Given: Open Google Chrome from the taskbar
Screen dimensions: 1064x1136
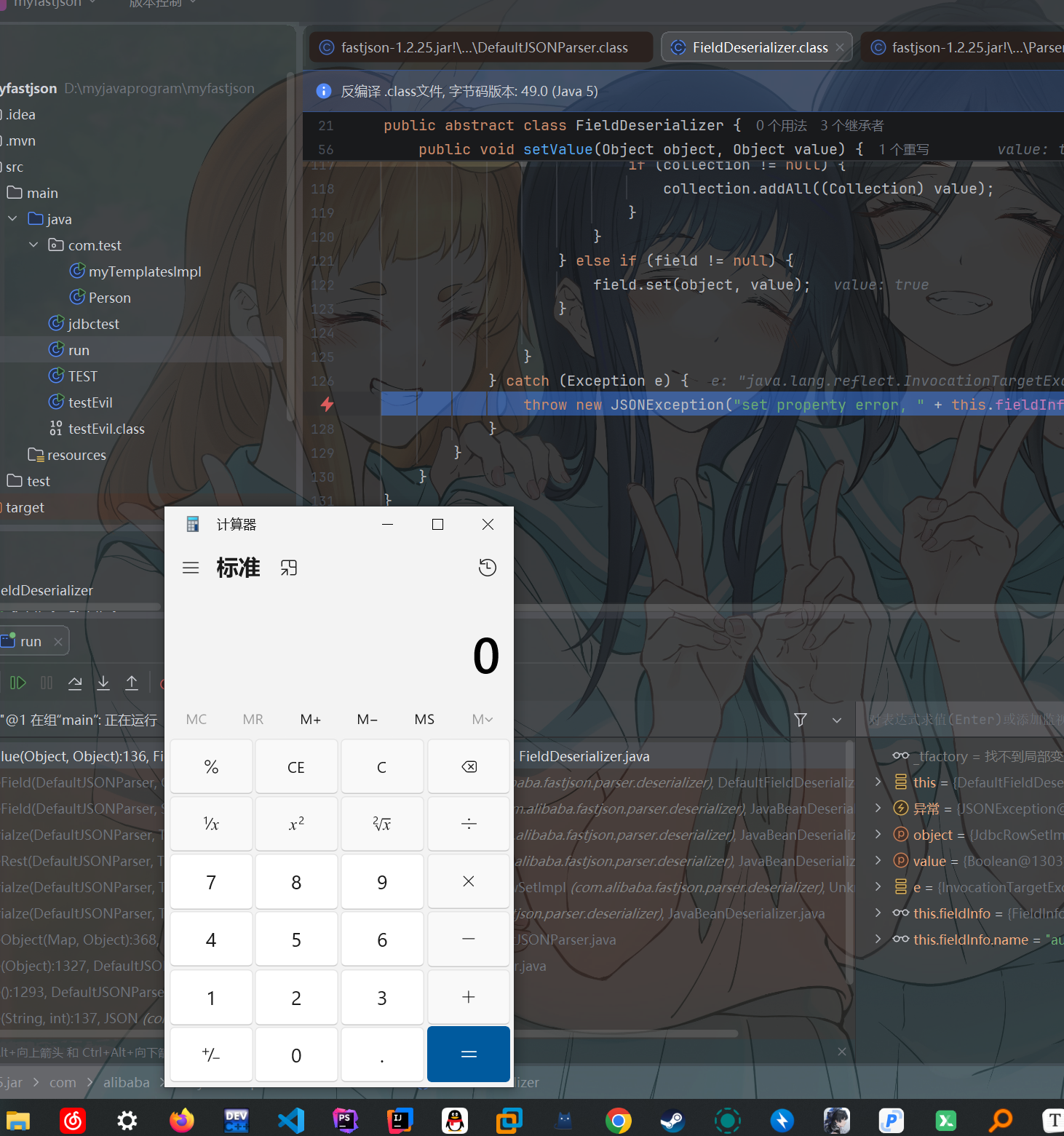Looking at the screenshot, I should pyautogui.click(x=619, y=1120).
